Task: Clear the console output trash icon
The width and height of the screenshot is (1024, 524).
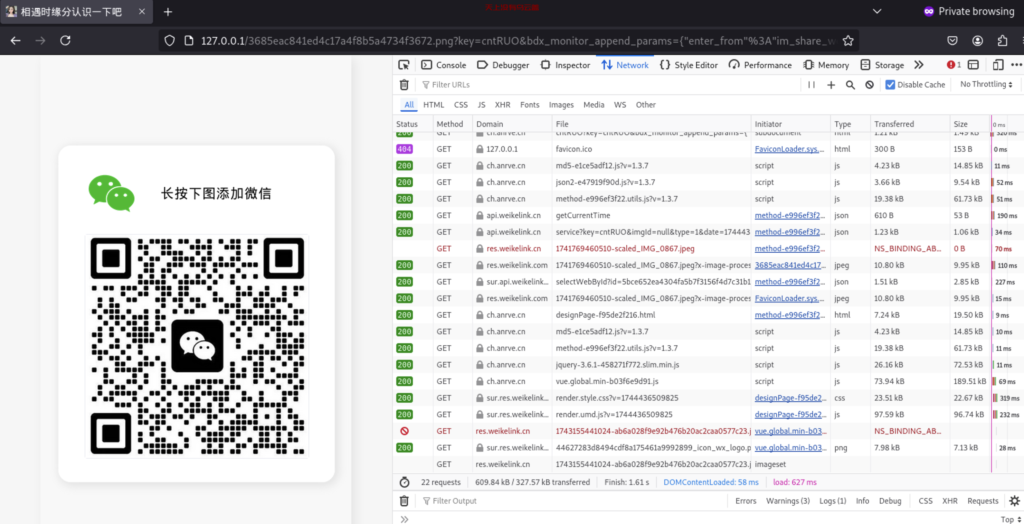Action: [x=404, y=500]
